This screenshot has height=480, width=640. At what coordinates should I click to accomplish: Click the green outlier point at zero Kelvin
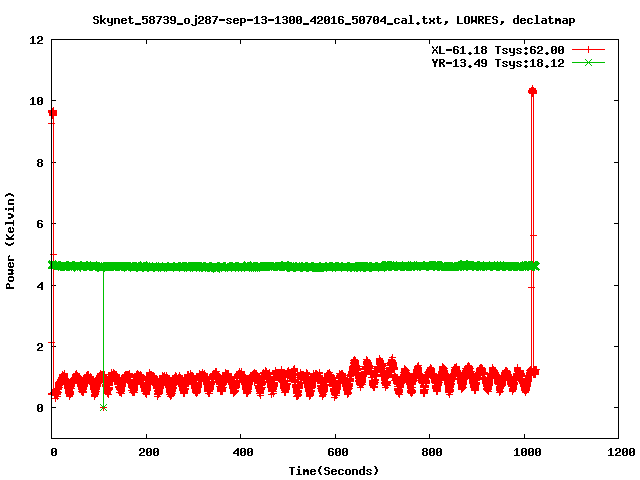103,407
